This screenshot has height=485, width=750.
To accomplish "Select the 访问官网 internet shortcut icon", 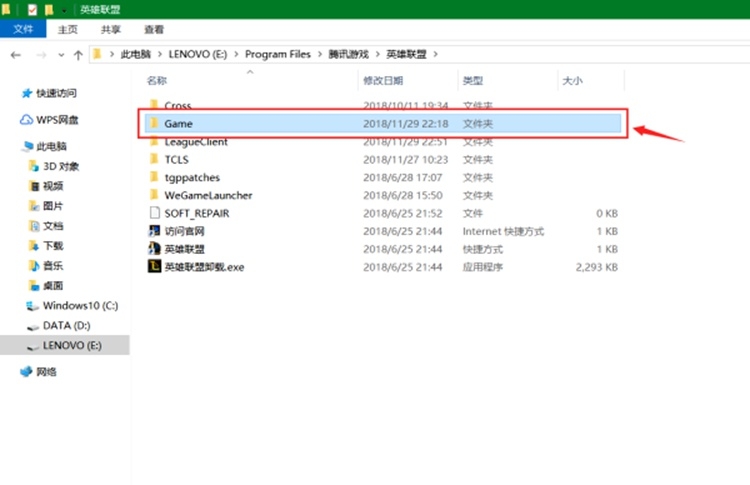I will (x=154, y=231).
